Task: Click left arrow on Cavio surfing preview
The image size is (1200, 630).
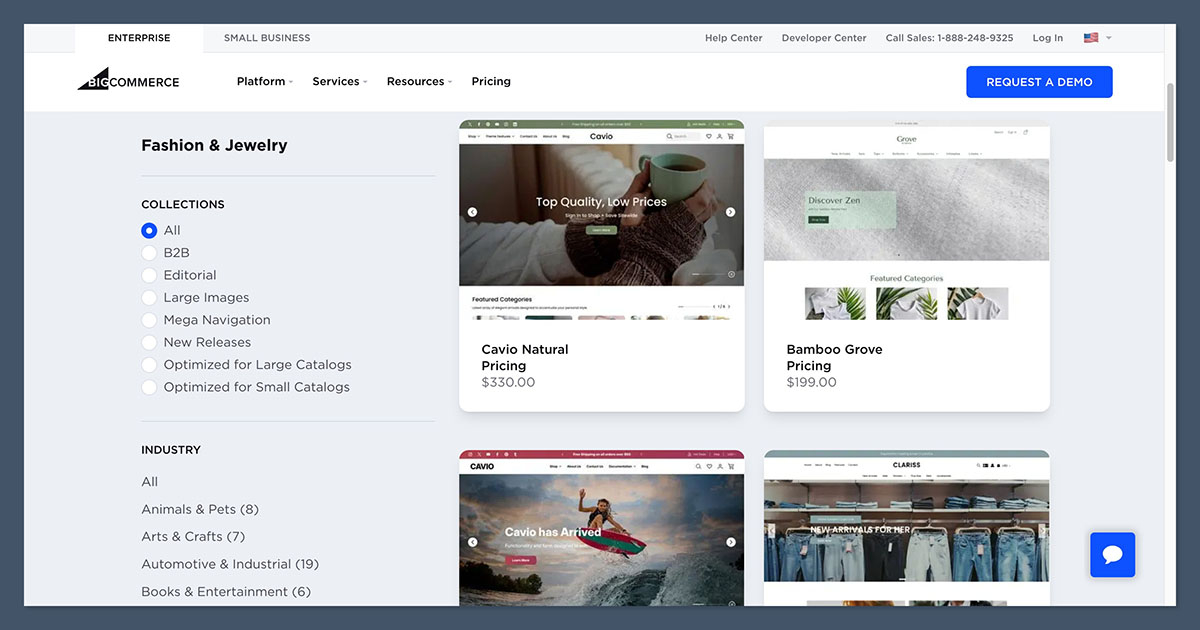Action: (472, 542)
